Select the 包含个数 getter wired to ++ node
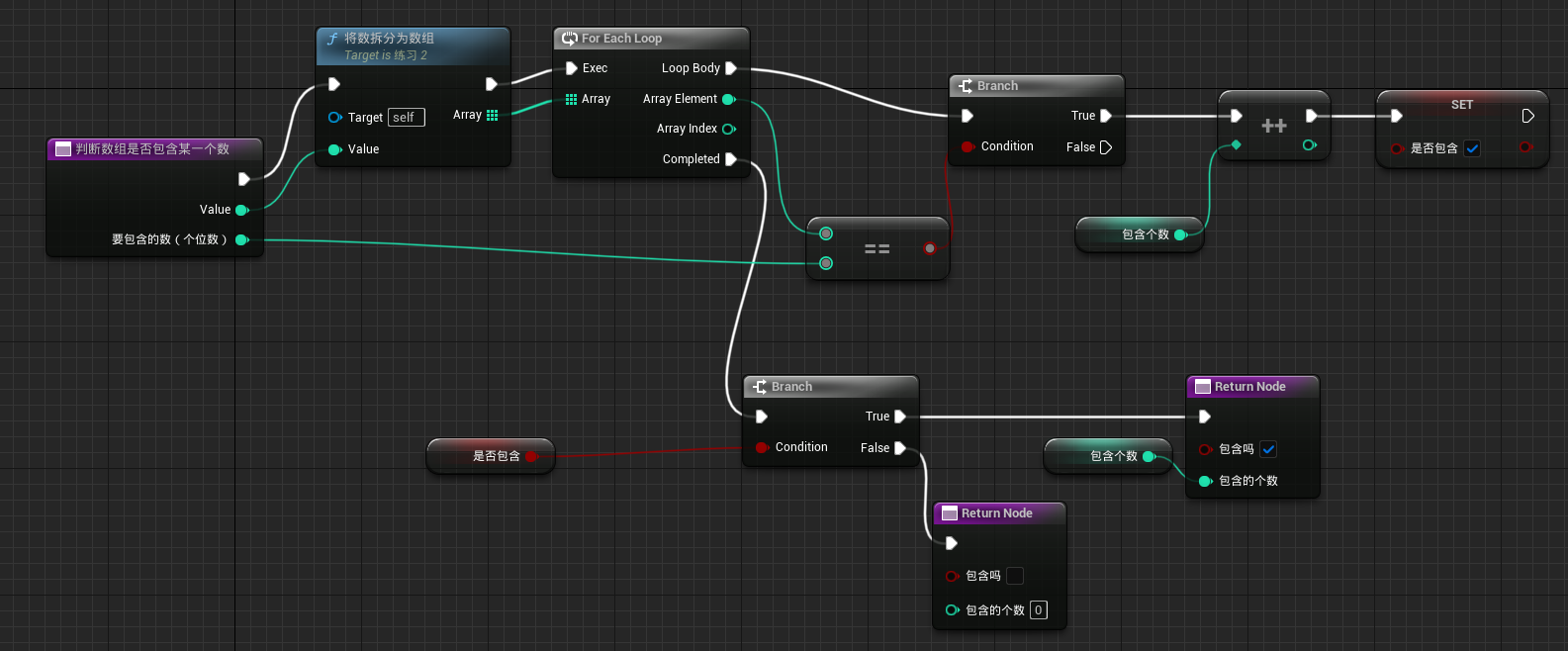 1138,234
